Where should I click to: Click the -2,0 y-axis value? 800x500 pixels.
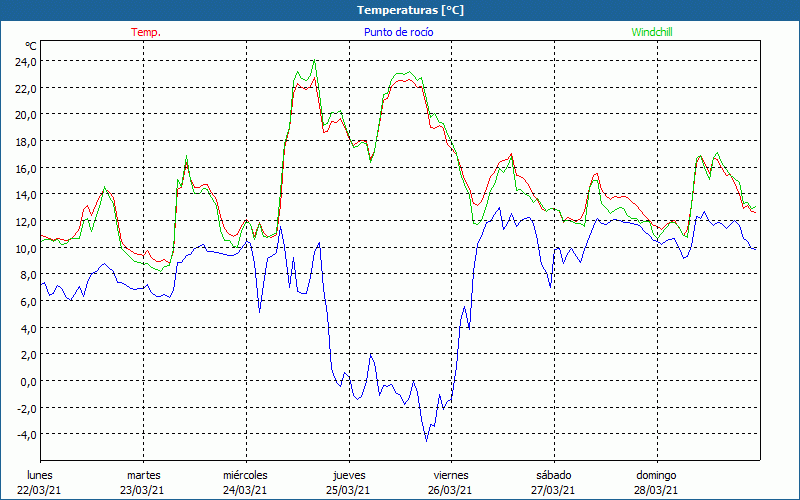point(26,408)
